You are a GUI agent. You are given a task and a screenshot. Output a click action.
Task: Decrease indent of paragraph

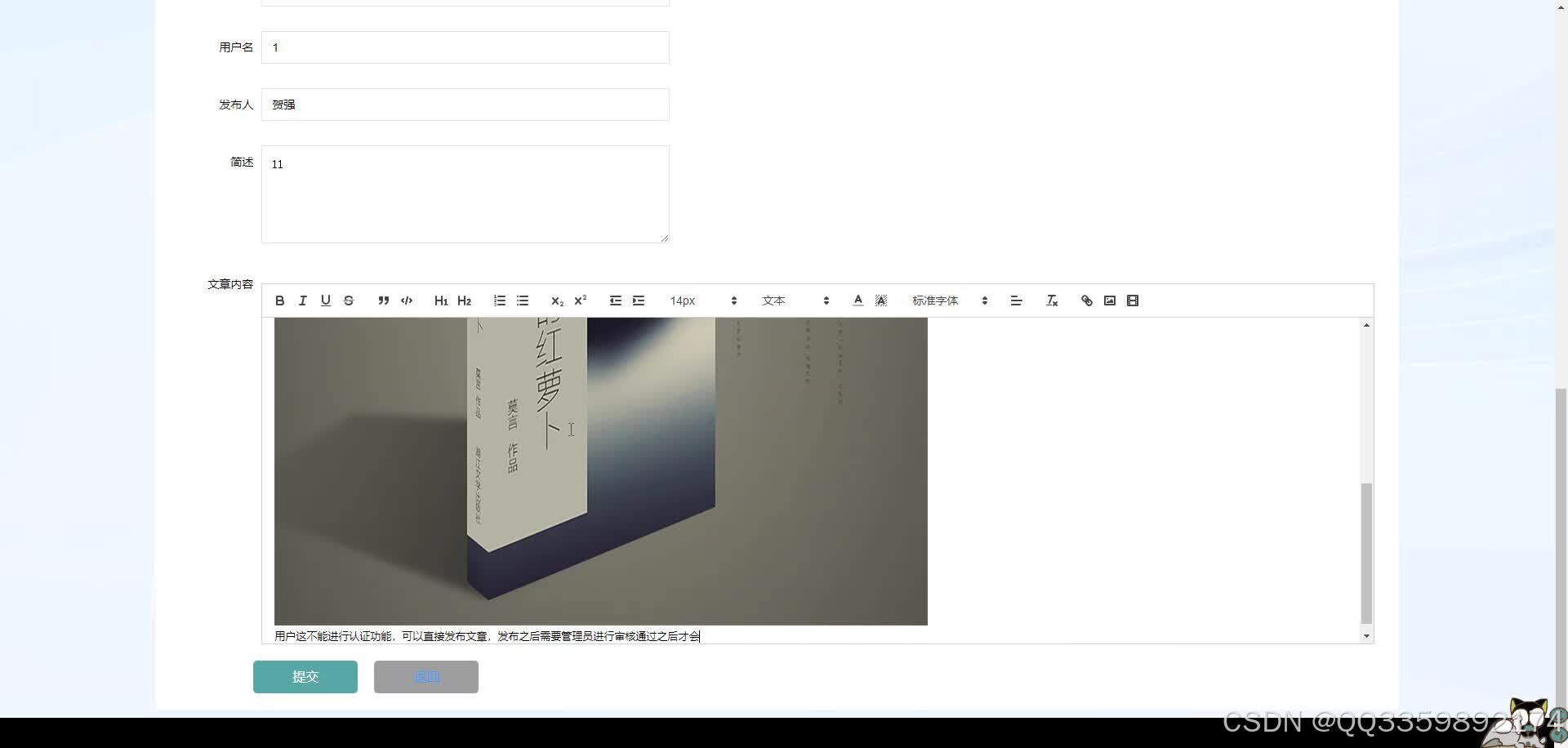tap(616, 301)
